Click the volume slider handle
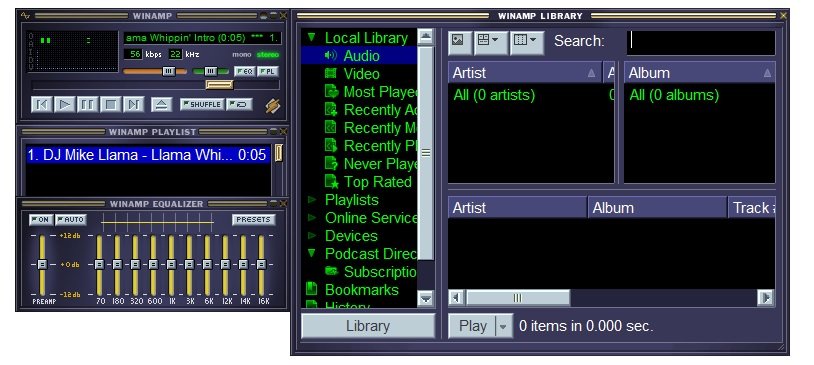Viewport: 814px width, 365px height. tap(169, 71)
